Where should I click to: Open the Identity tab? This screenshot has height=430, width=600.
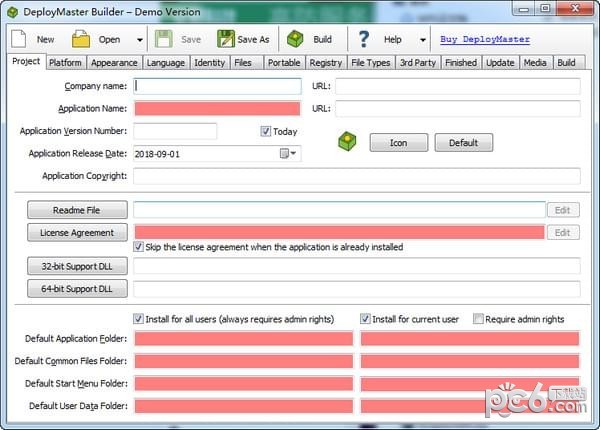pyautogui.click(x=209, y=63)
